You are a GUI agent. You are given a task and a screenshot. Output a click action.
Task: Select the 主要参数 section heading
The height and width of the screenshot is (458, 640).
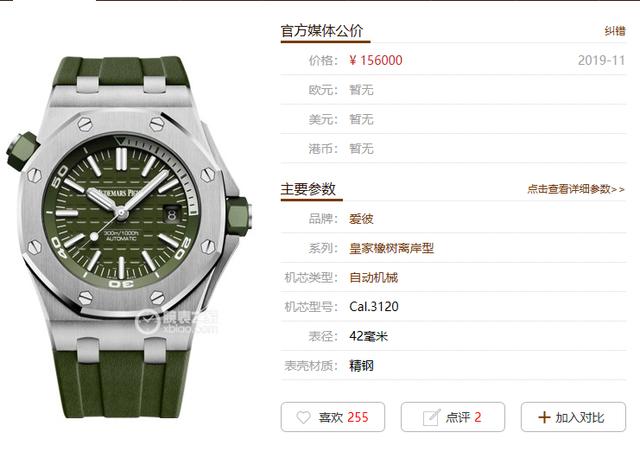(308, 189)
